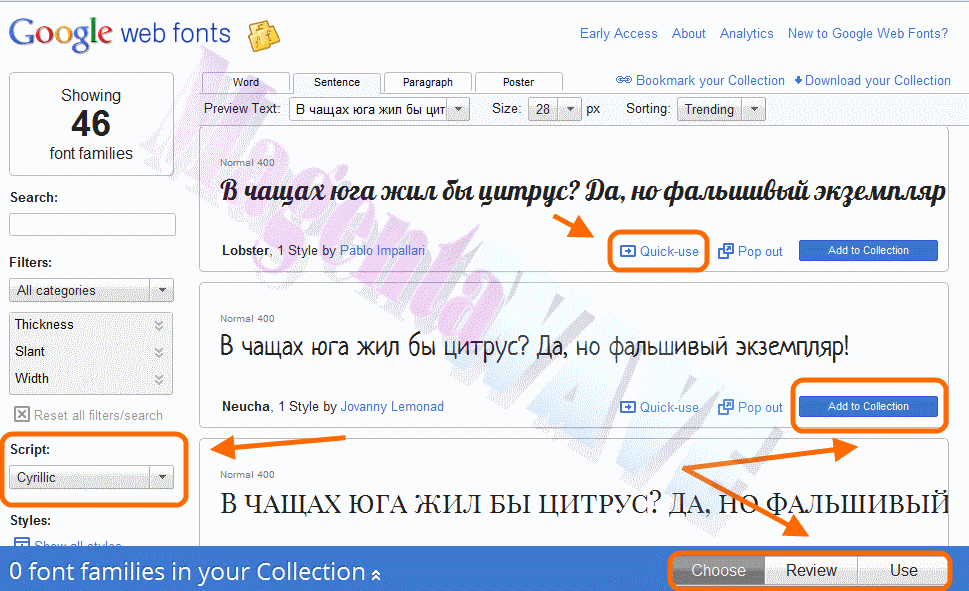
Task: Click '0 font families in your Collection'
Action: (x=187, y=571)
